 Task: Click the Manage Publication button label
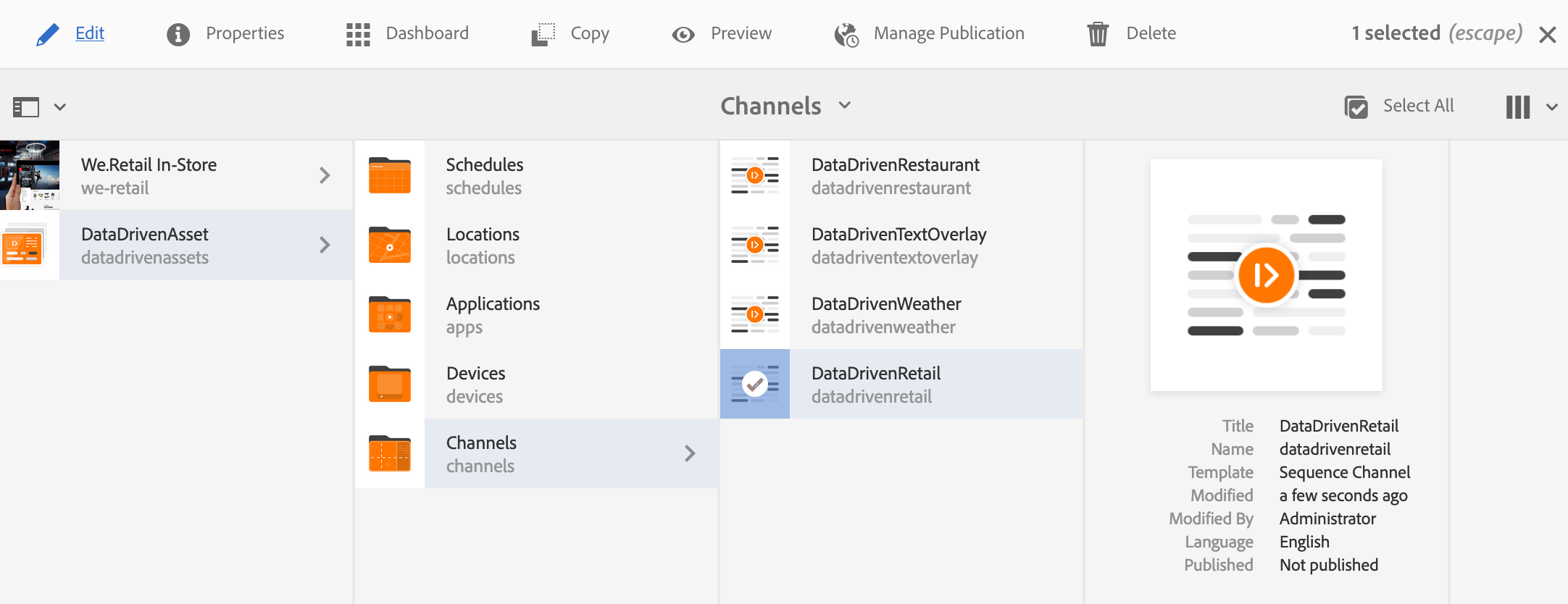pos(948,33)
